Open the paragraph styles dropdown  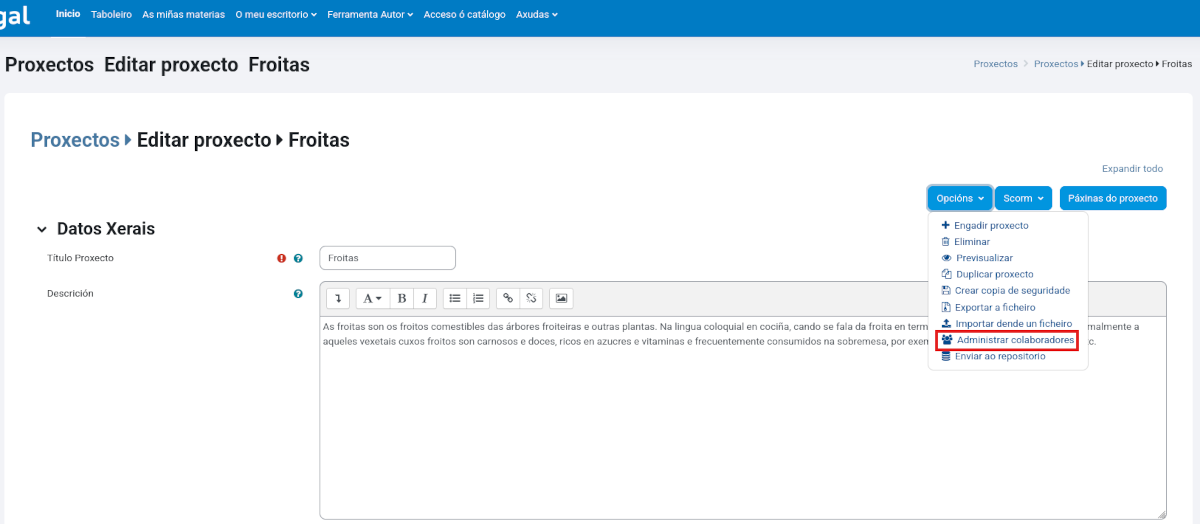371,298
